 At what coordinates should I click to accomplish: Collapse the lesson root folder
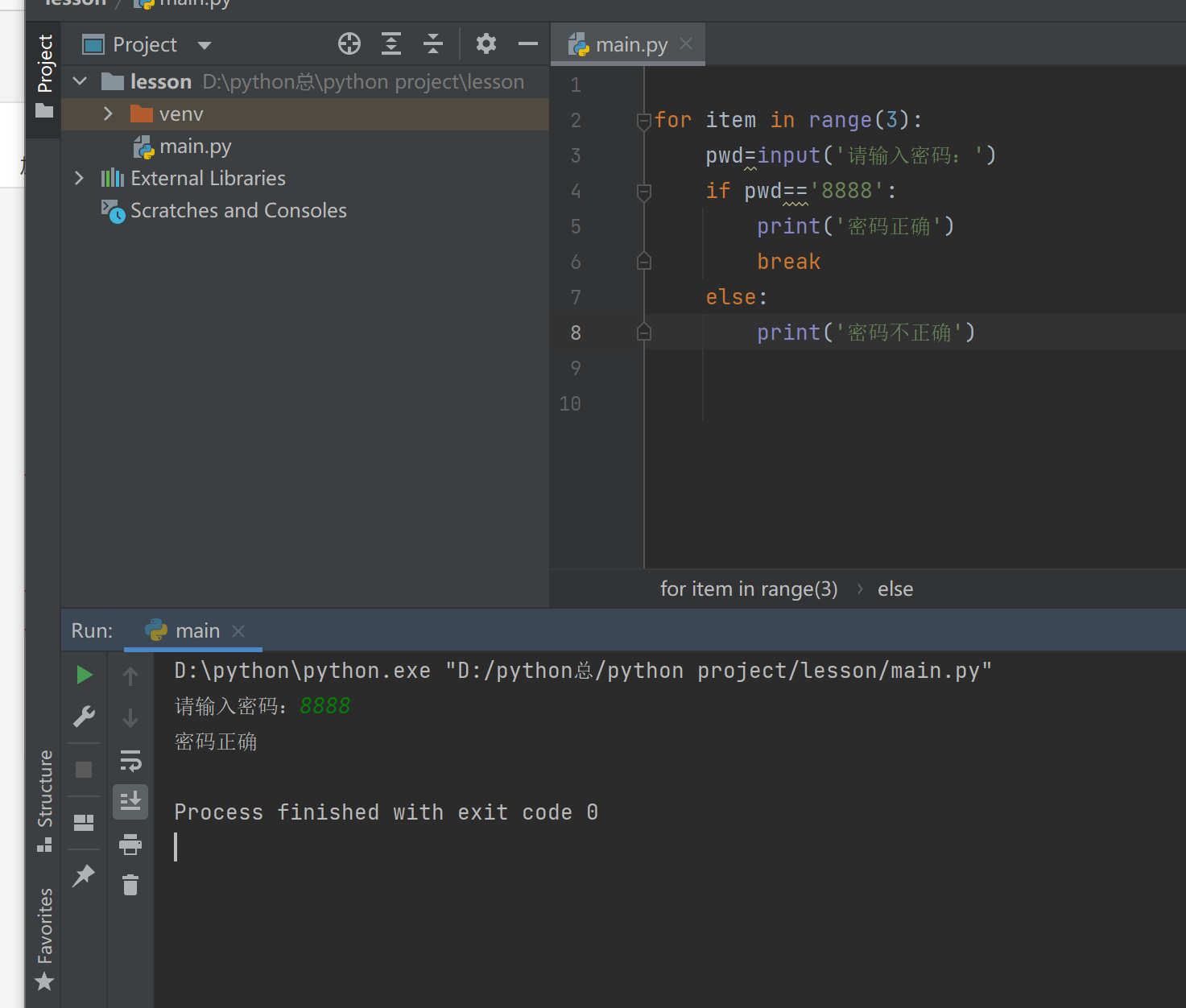80,81
